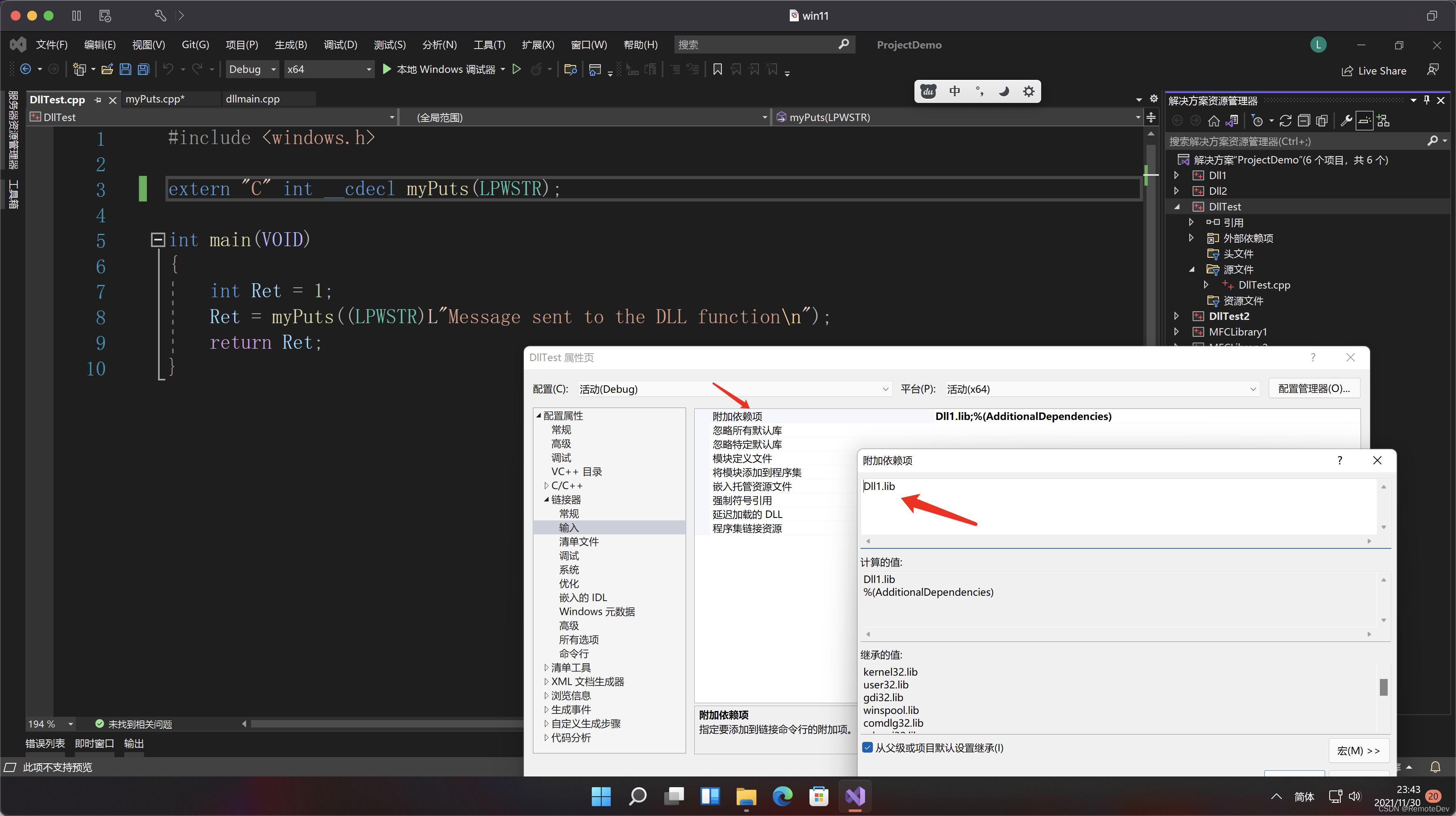Click inherited values scrollbar thumb
This screenshot has height=816, width=1456.
click(1383, 687)
